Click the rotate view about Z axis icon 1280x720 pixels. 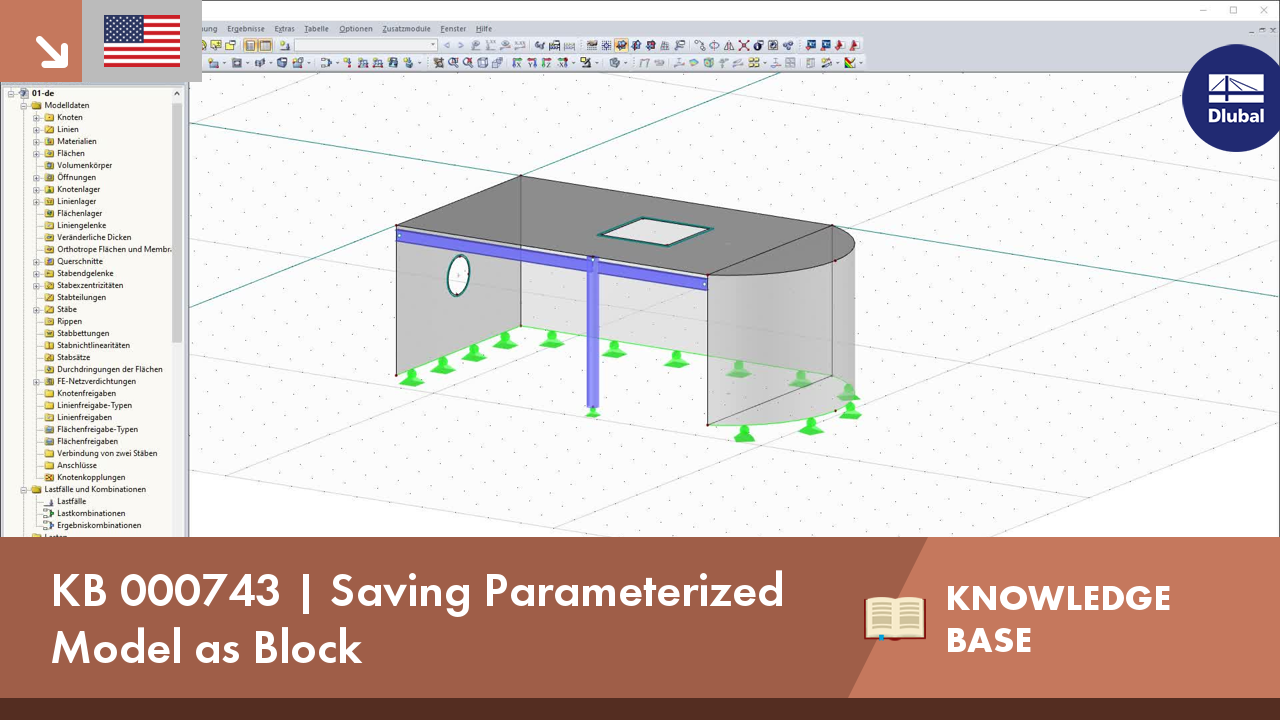546,65
